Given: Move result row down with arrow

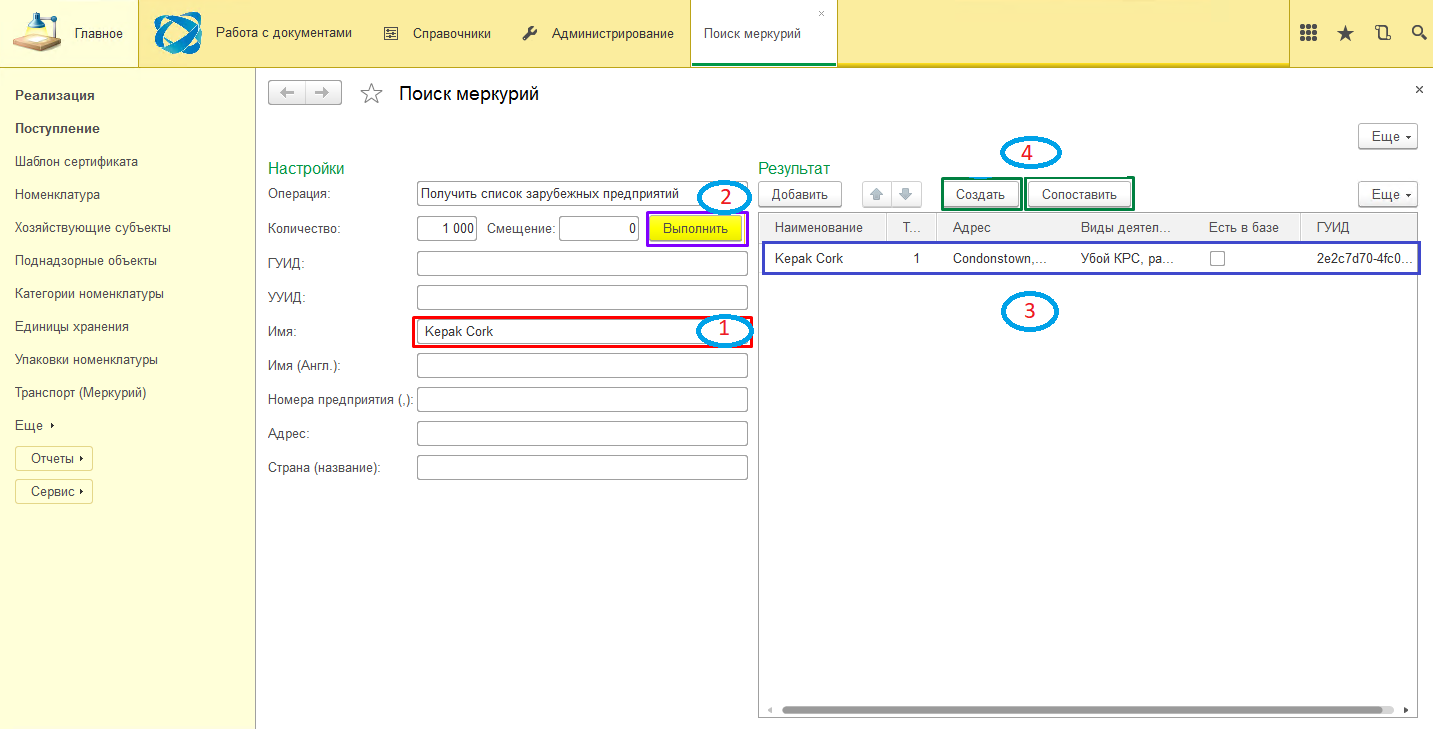Looking at the screenshot, I should tap(904, 194).
